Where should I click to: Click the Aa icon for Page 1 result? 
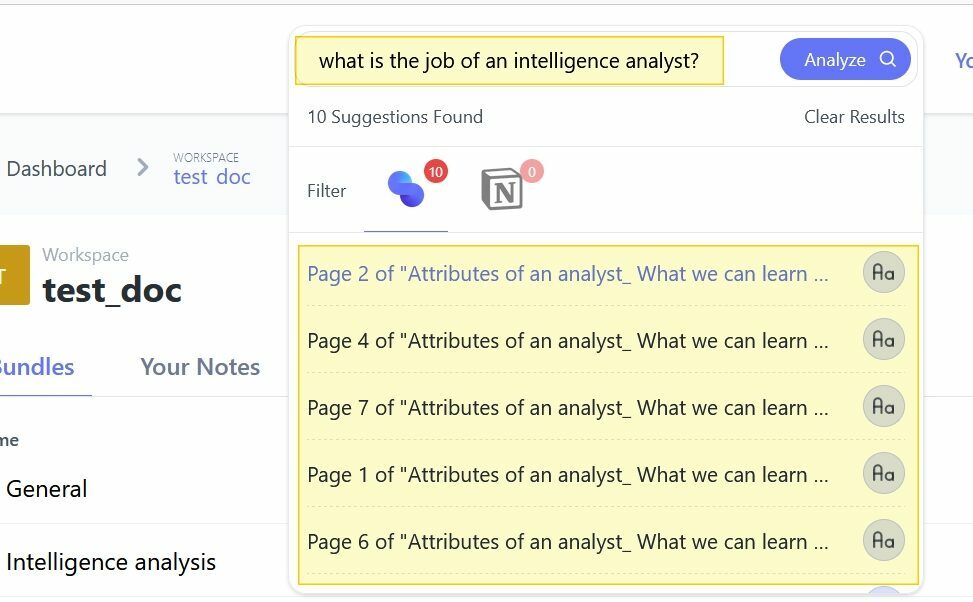(884, 474)
